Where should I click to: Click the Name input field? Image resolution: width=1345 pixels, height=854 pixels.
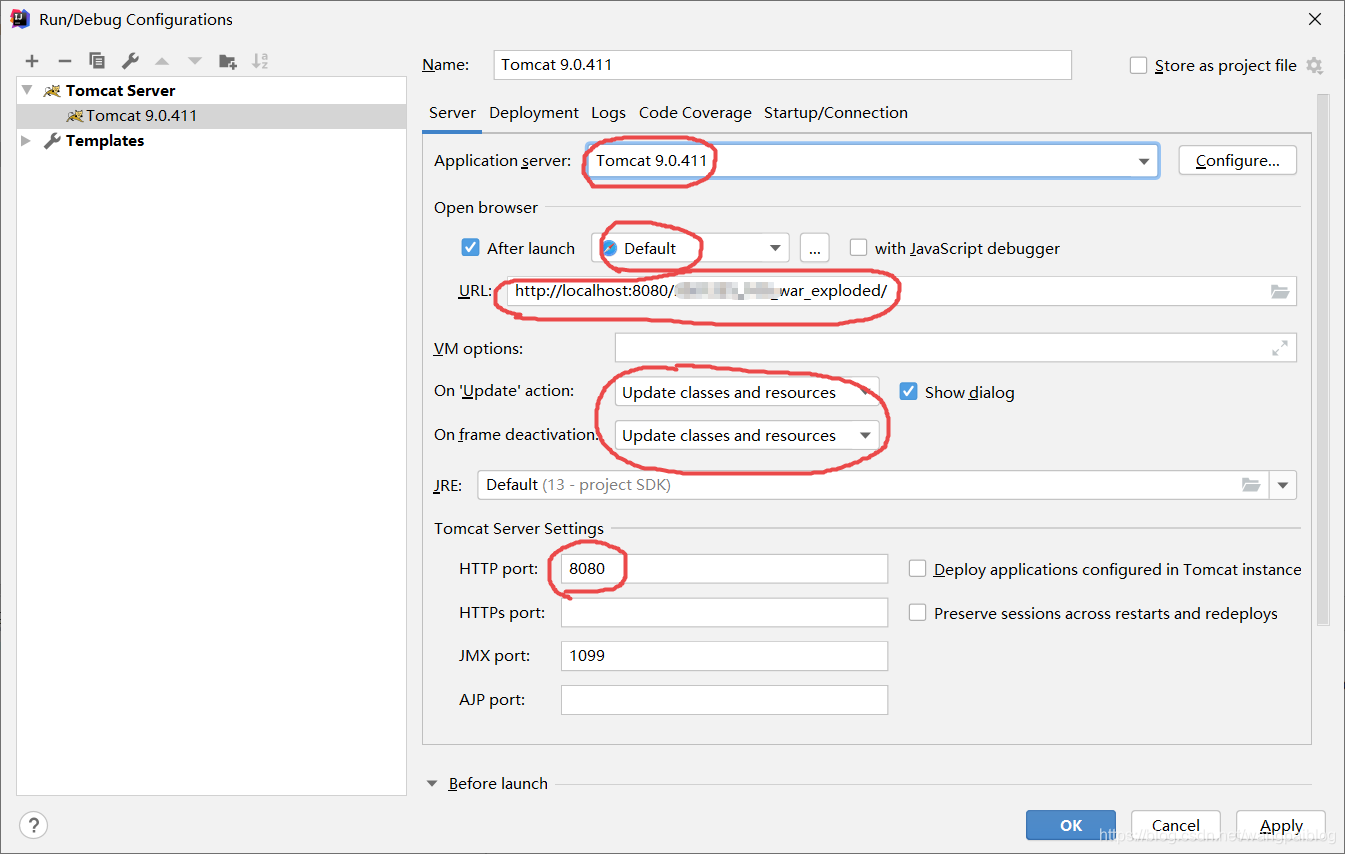pos(783,65)
